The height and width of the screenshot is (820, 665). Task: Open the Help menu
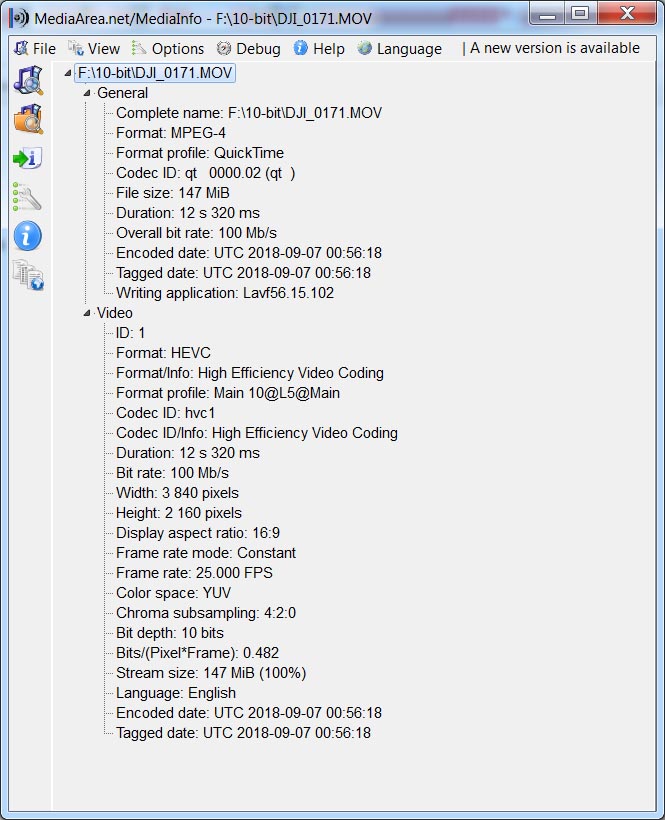[319, 49]
